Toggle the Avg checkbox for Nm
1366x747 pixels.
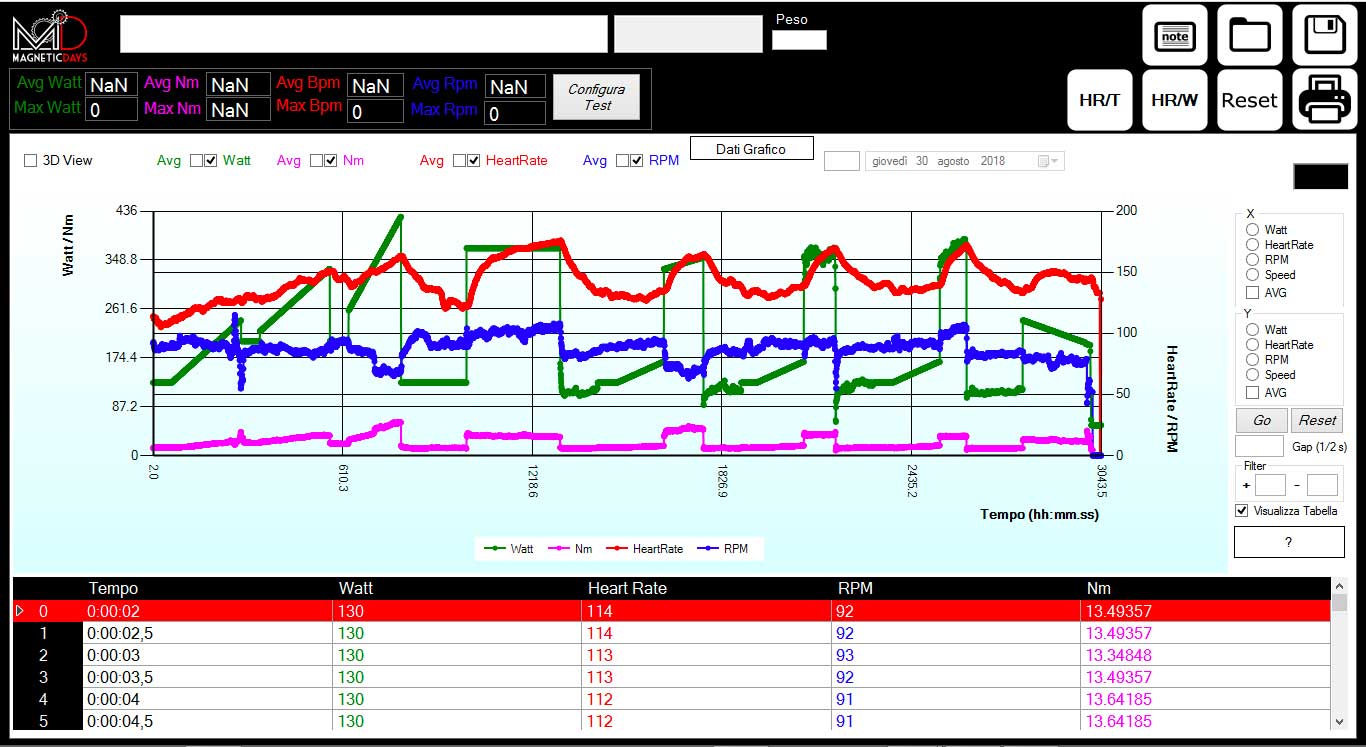click(317, 161)
